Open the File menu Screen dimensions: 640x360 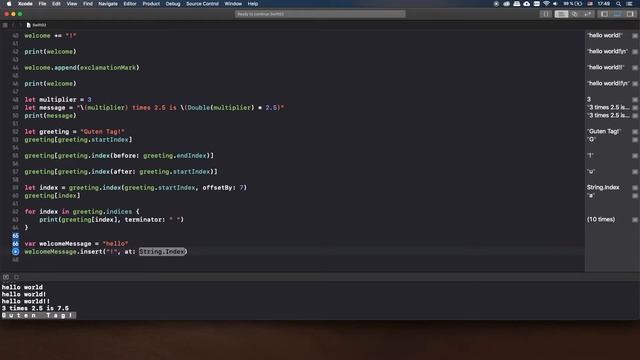pyautogui.click(x=42, y=4)
